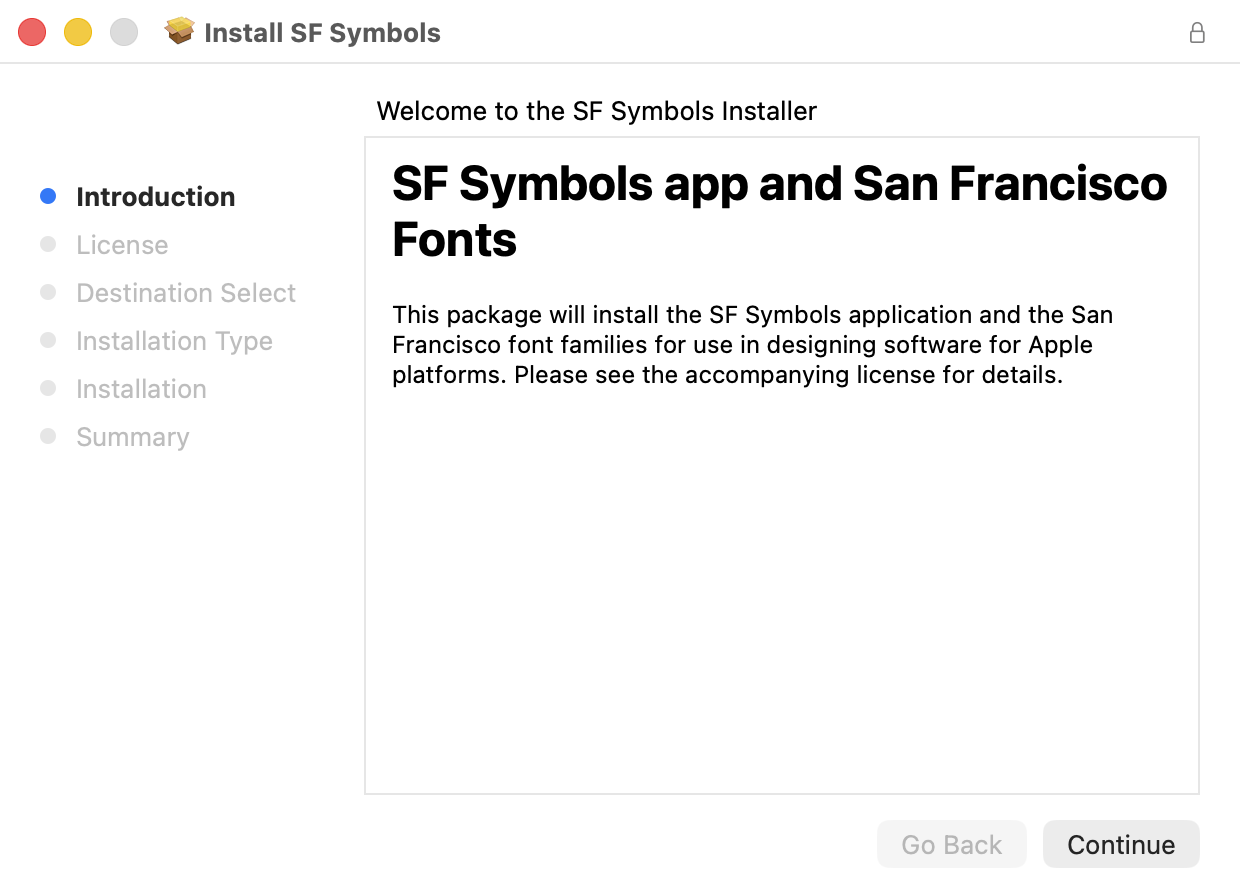Click the package box icon beside the window title
The height and width of the screenshot is (896, 1240).
[x=180, y=32]
